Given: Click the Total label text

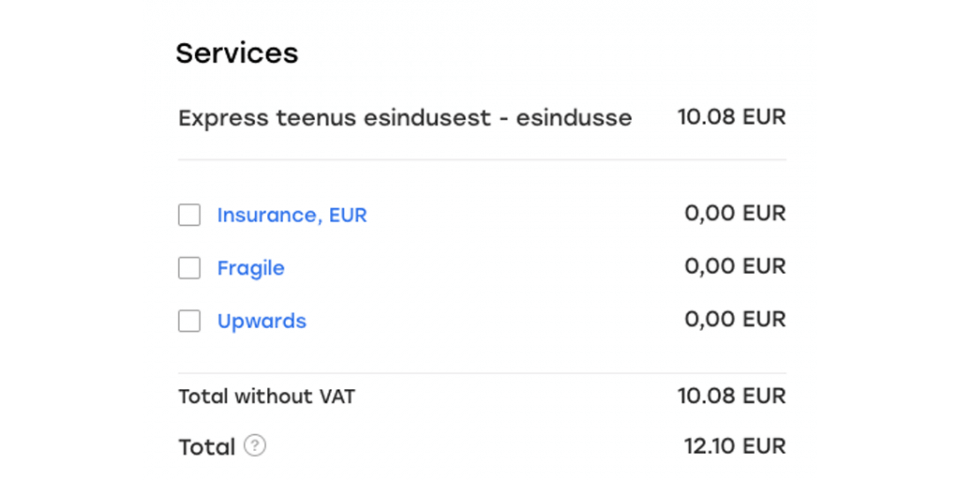Looking at the screenshot, I should (x=206, y=447).
